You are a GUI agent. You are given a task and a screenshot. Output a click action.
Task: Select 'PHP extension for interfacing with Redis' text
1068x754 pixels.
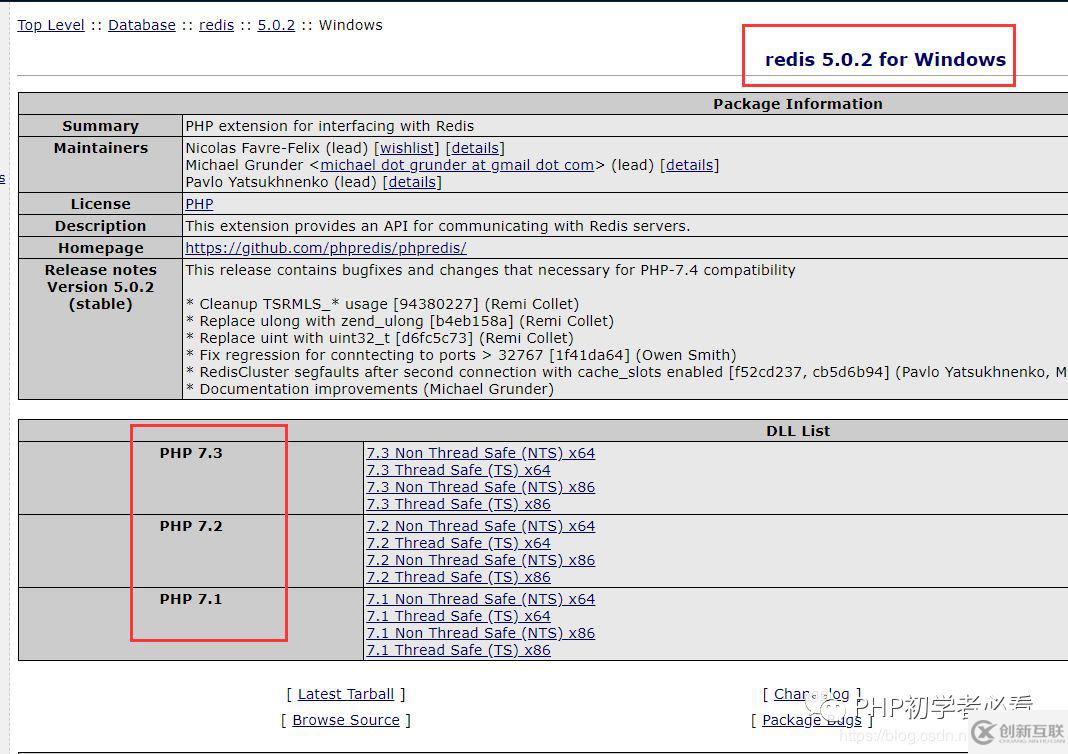click(x=330, y=126)
